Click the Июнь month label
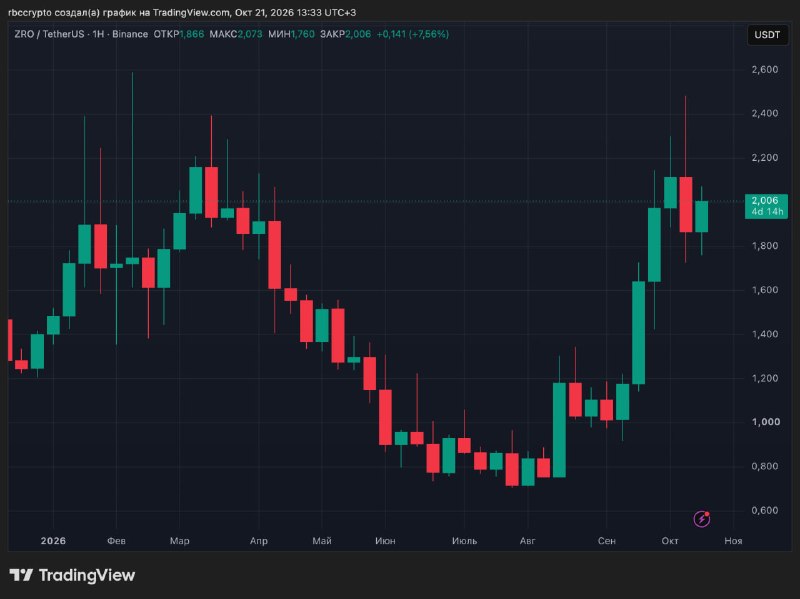This screenshot has width=800, height=599. pos(385,541)
